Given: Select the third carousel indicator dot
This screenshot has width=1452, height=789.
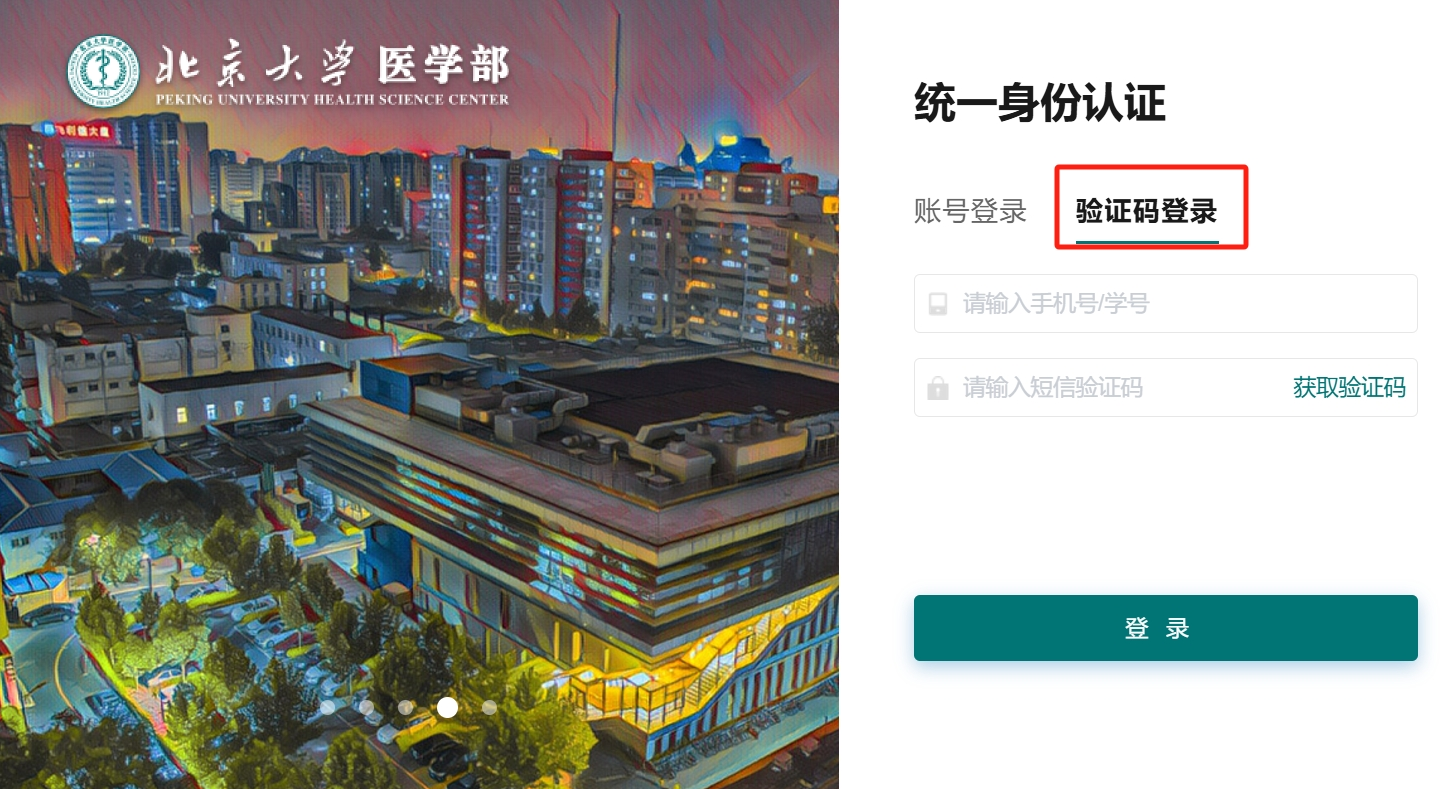Looking at the screenshot, I should [405, 707].
